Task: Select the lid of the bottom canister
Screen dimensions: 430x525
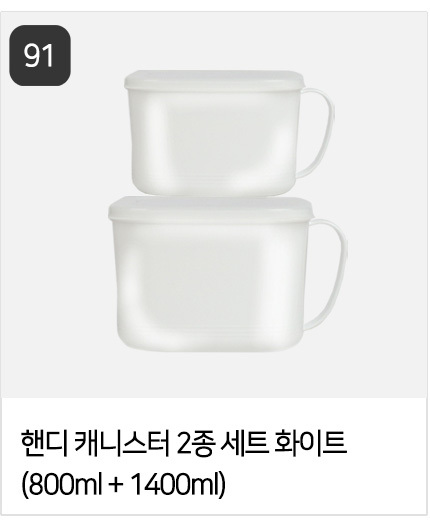Action: pos(211,209)
